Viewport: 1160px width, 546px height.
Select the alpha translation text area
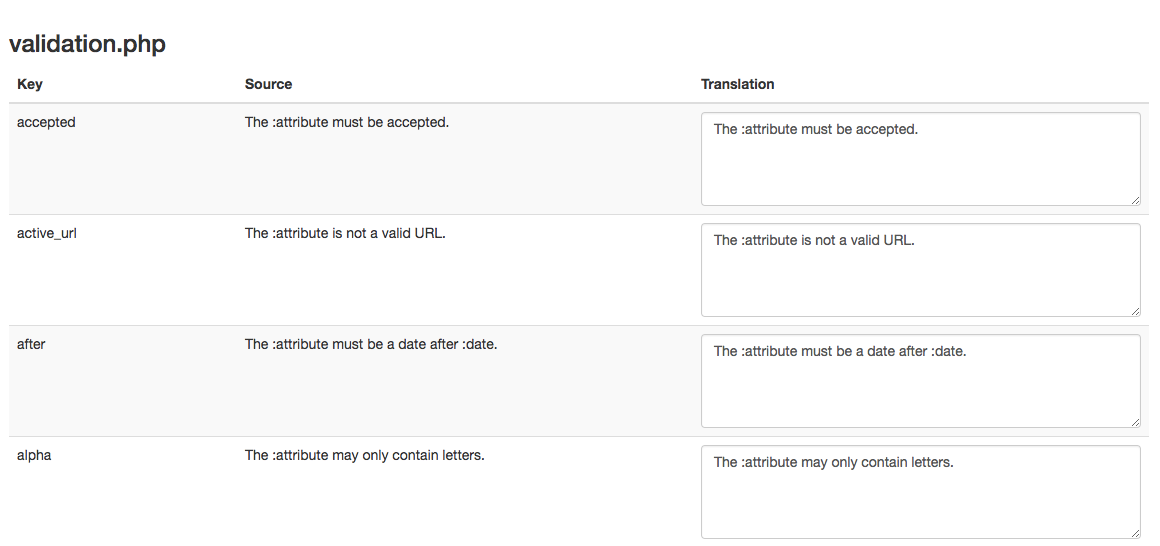[920, 492]
